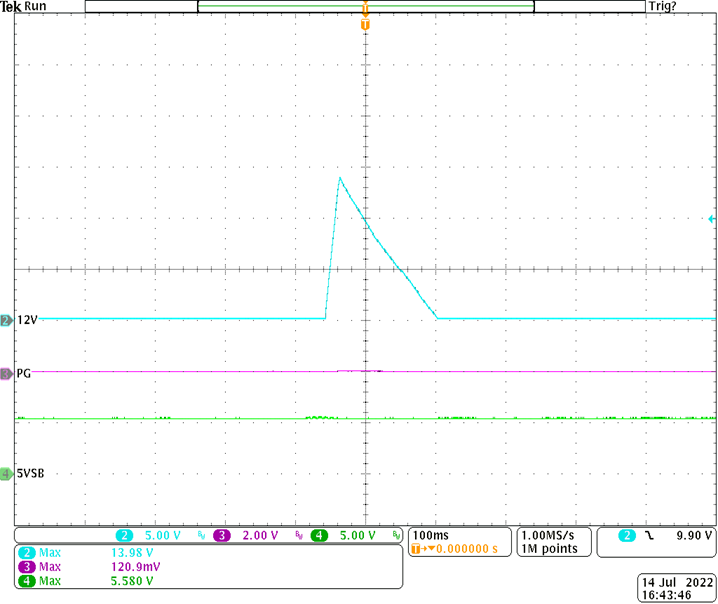
Task: Click the trigger level arrow on right edge
Action: [711, 219]
